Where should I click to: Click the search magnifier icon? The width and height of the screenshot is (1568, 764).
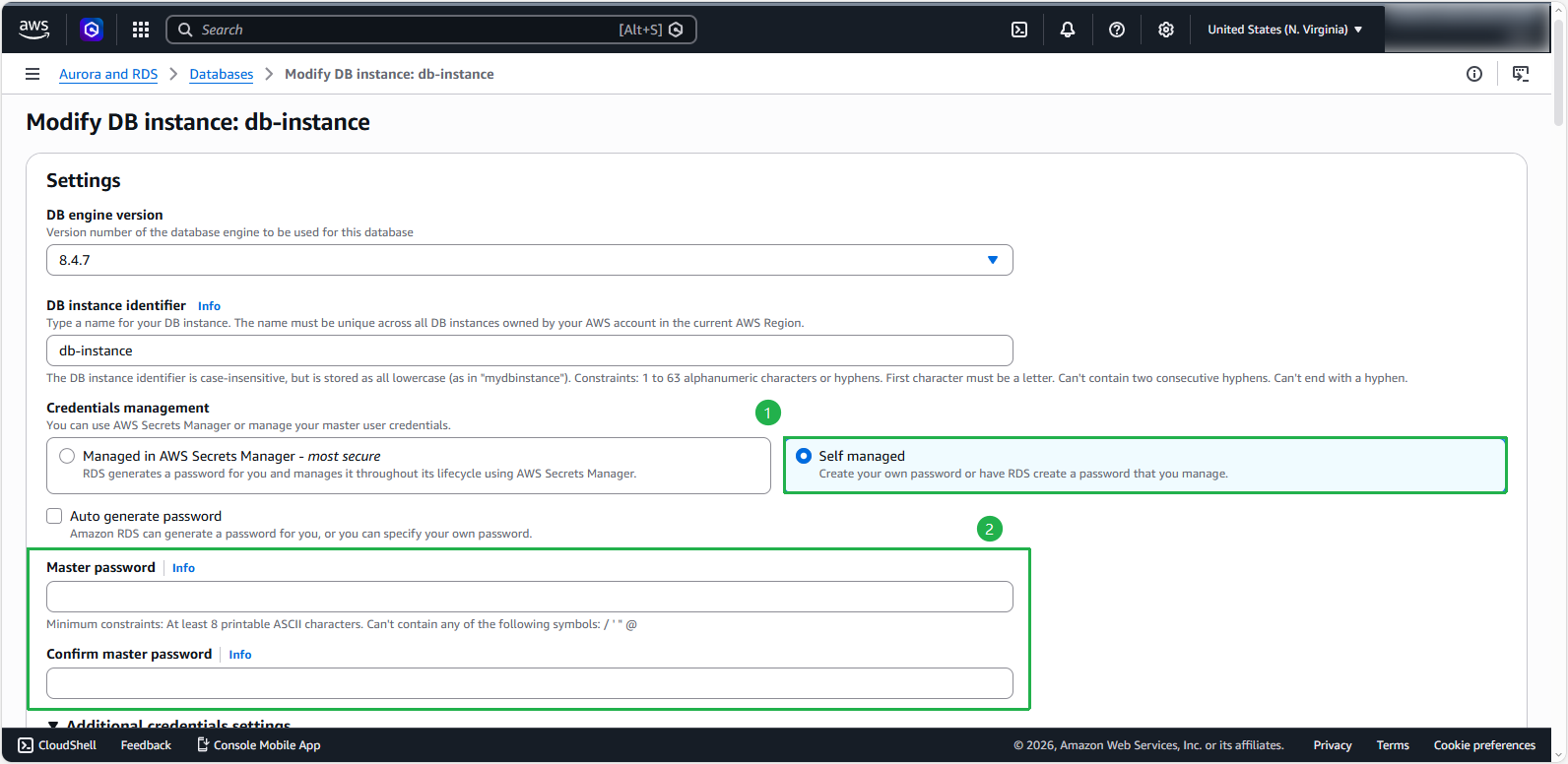[185, 30]
